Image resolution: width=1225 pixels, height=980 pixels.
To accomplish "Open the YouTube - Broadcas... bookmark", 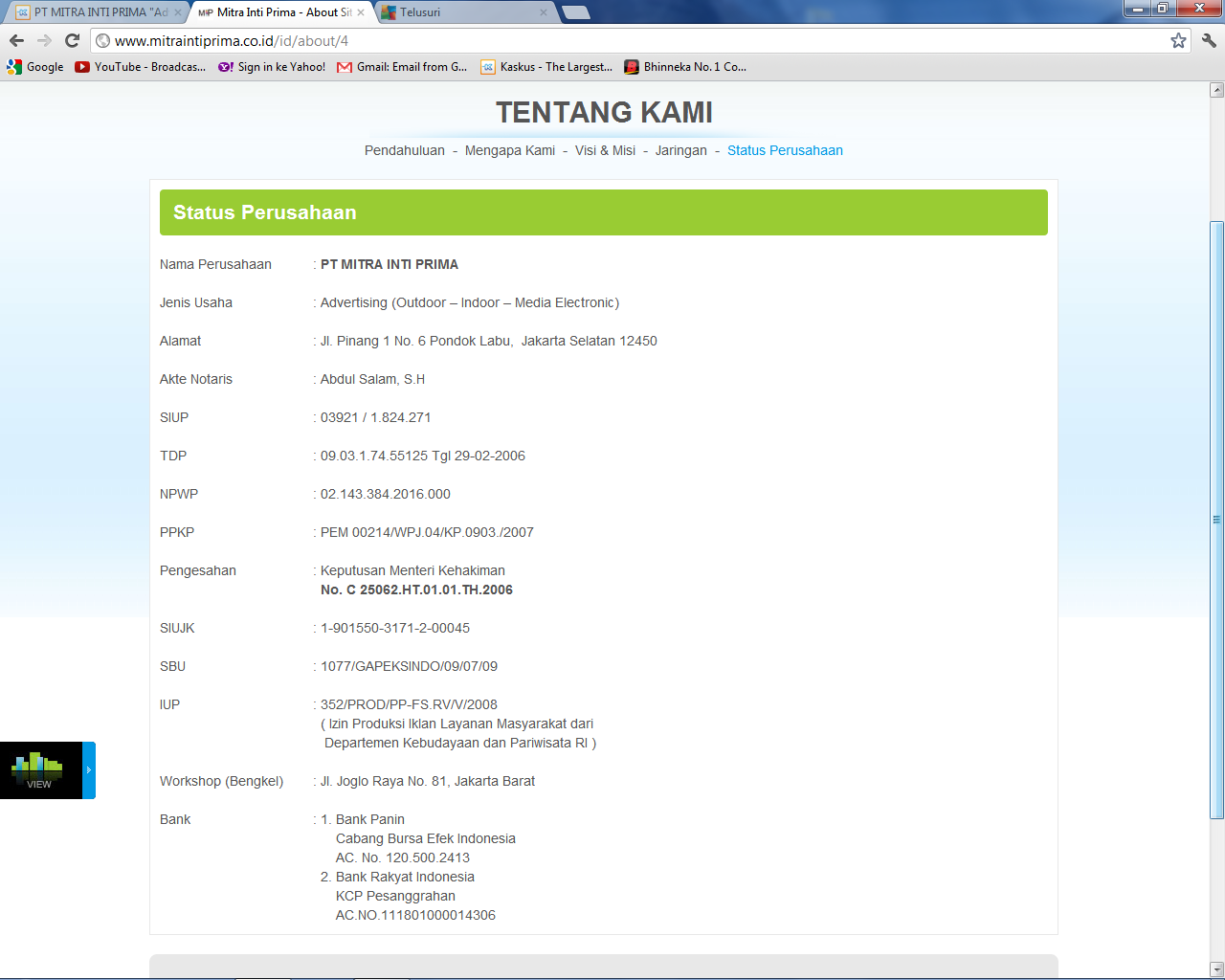I will [x=141, y=67].
